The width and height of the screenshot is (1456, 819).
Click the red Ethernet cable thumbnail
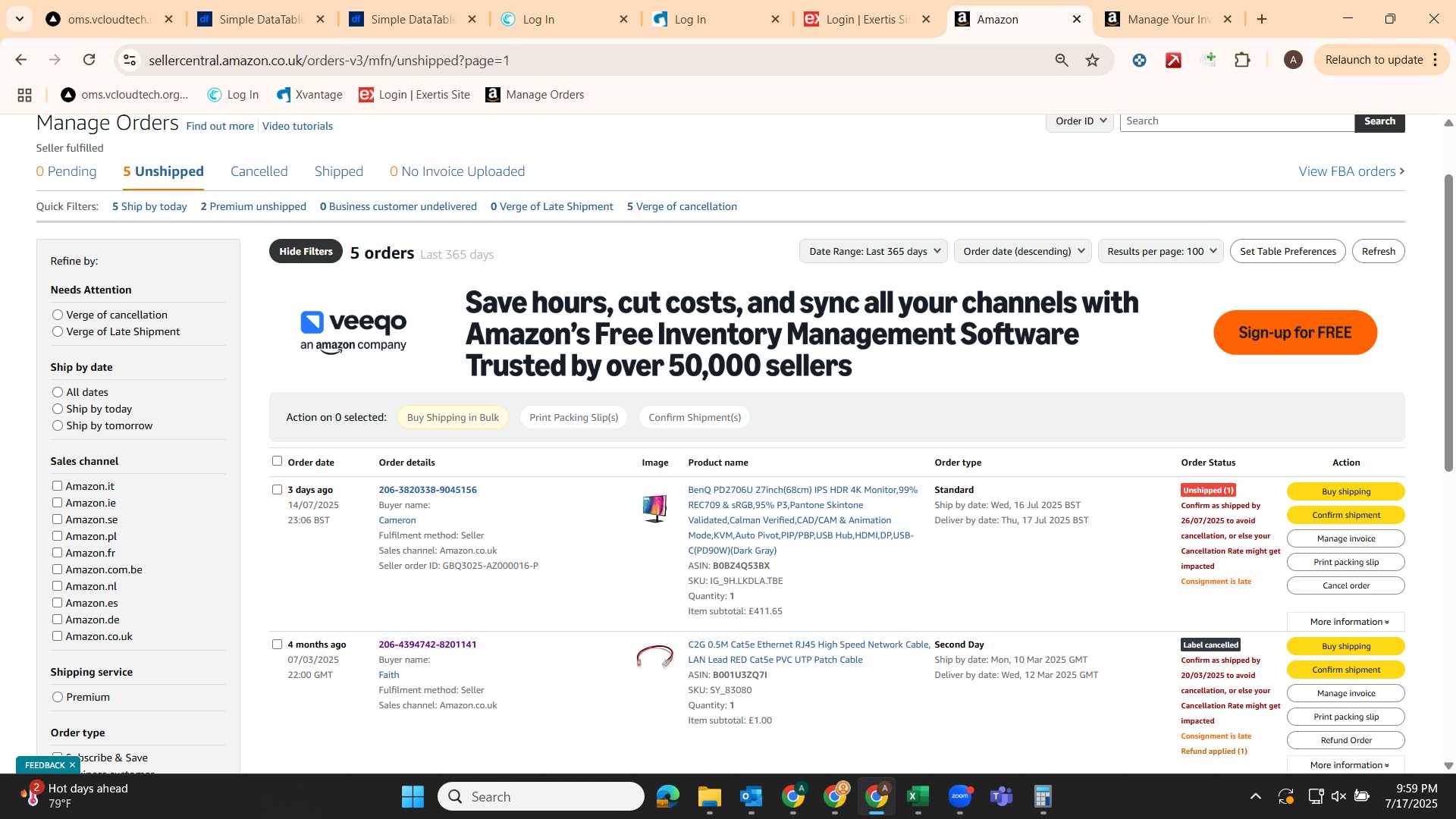[654, 656]
